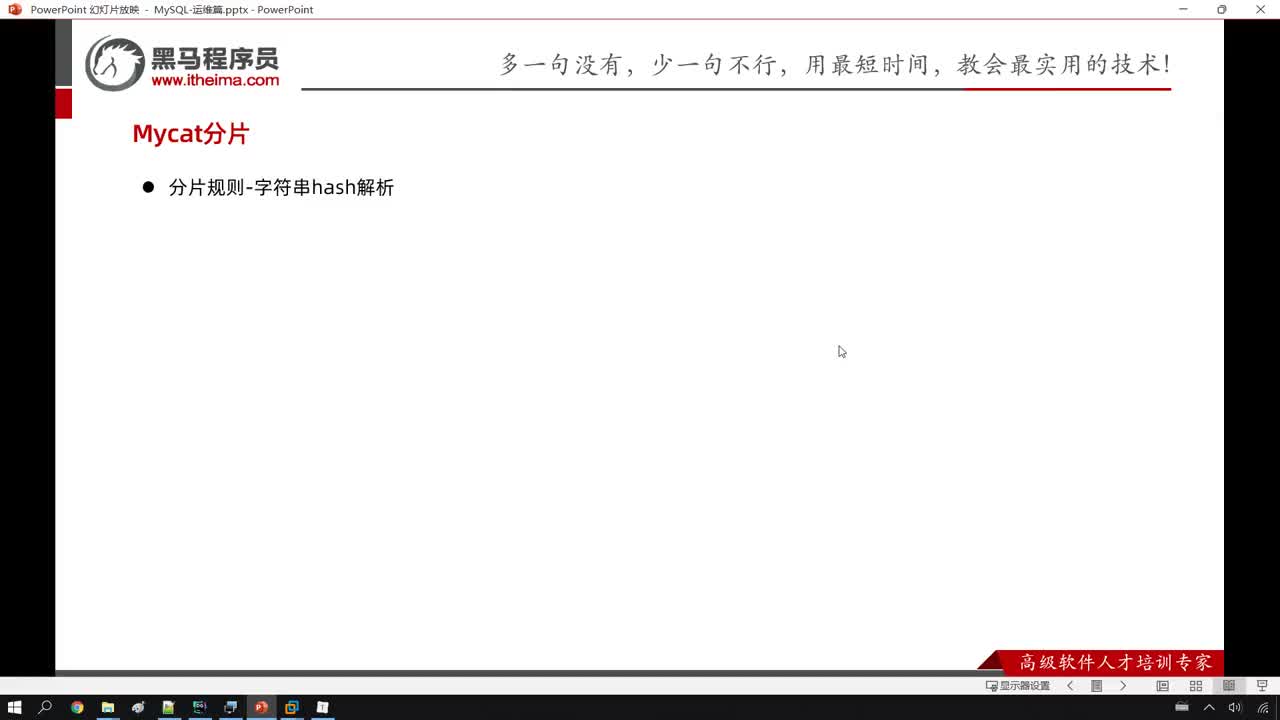
Task: Close the PowerPoint window
Action: (x=1260, y=9)
